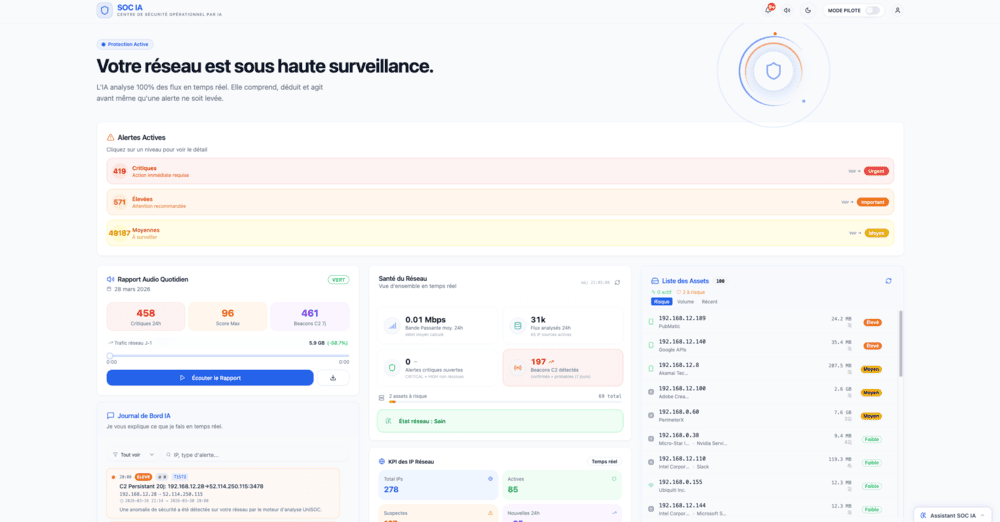Mute sound with the speaker icon

click(x=787, y=10)
